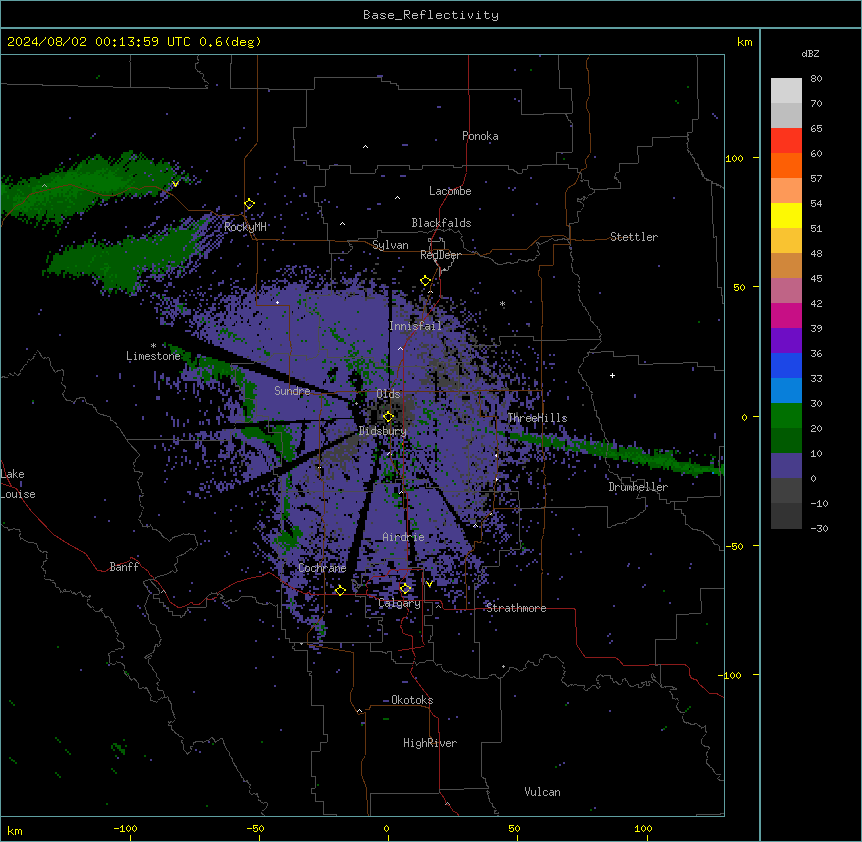862x842 pixels.
Task: Select the violet 36–39 dBZ legend swatch
Action: click(786, 341)
